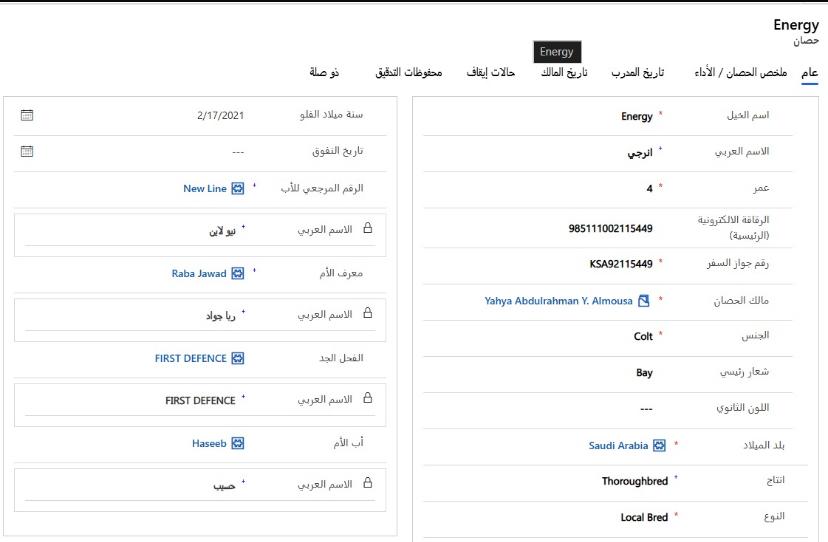Open the New Line sire link
This screenshot has height=542, width=828.
click(x=204, y=188)
